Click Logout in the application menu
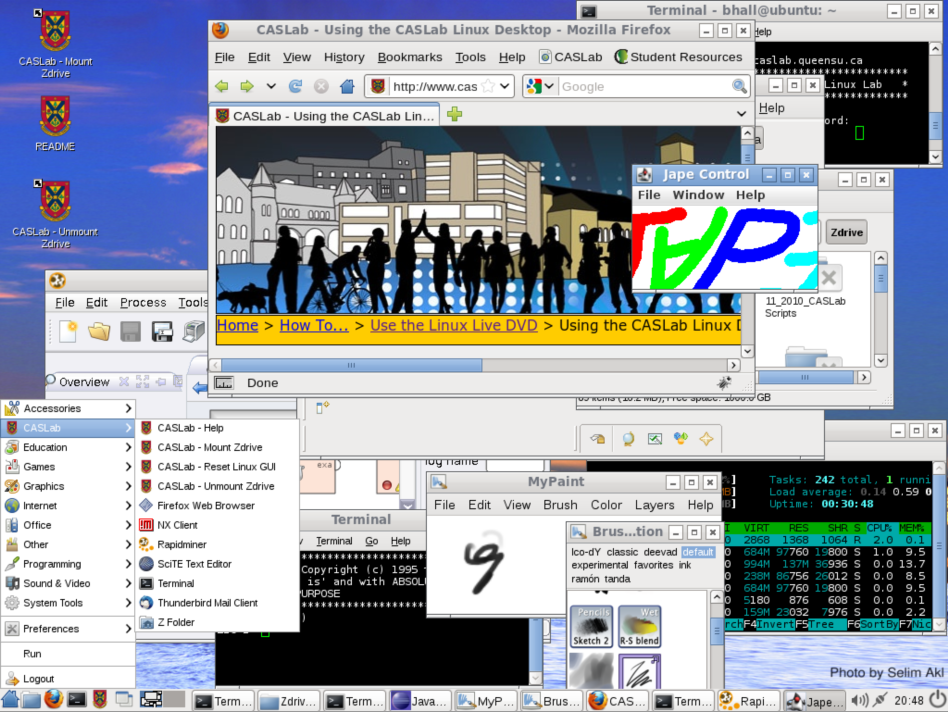This screenshot has height=712, width=948. click(68, 679)
